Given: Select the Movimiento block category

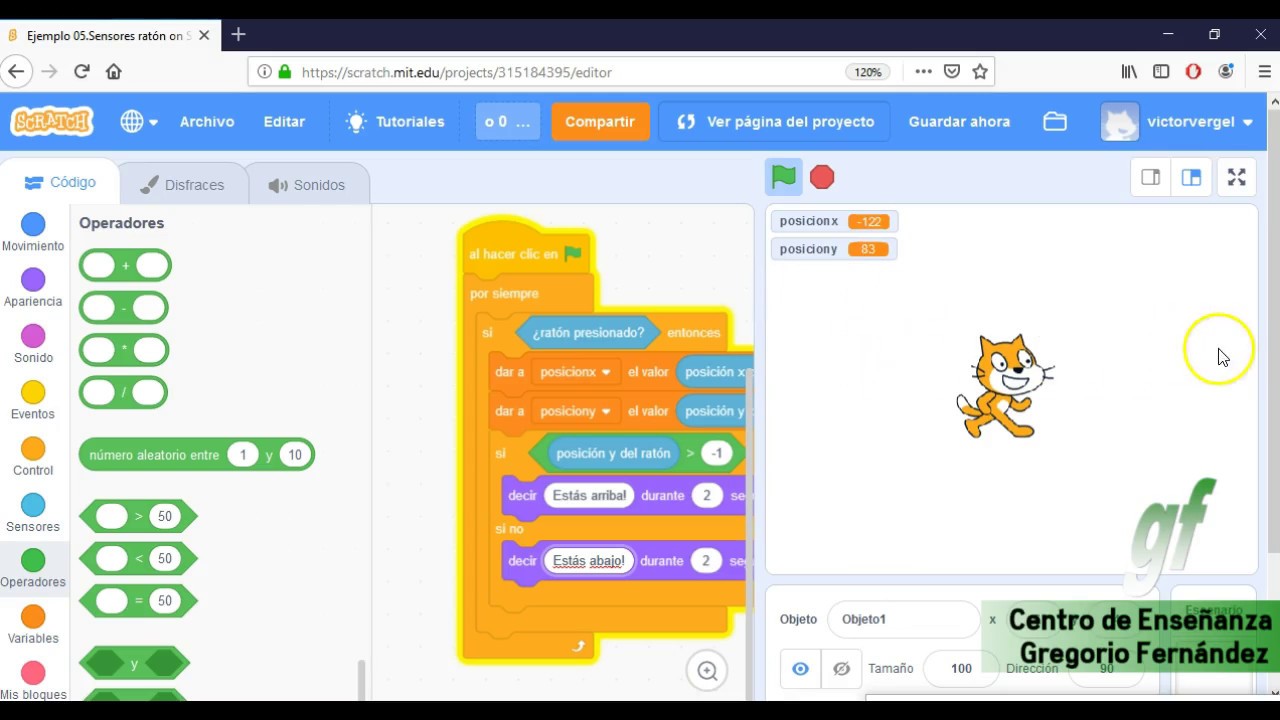Looking at the screenshot, I should 33,232.
